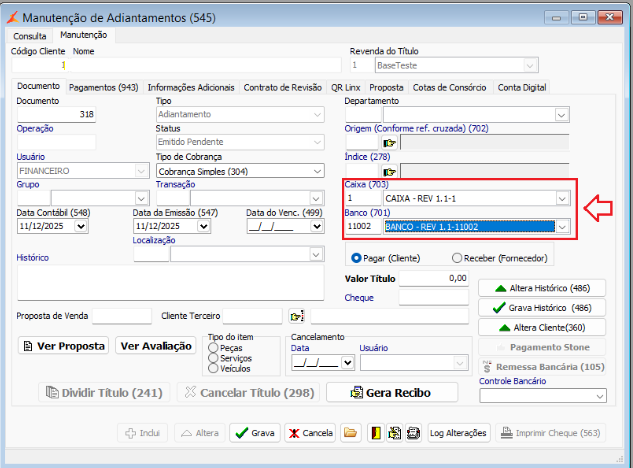
Task: Open the Data Contábil date picker
Action: [80, 226]
